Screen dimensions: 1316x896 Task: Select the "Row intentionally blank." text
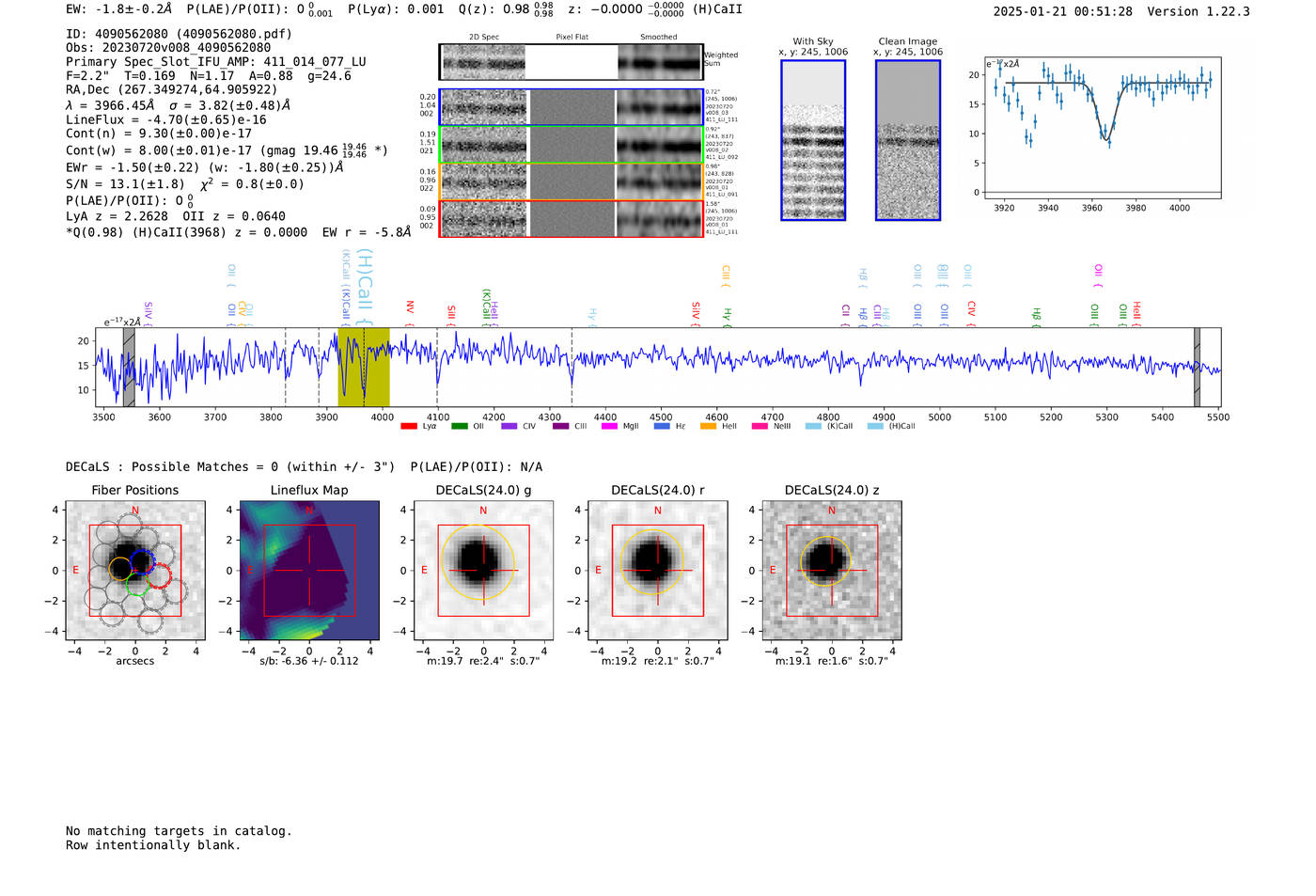pyautogui.click(x=153, y=845)
